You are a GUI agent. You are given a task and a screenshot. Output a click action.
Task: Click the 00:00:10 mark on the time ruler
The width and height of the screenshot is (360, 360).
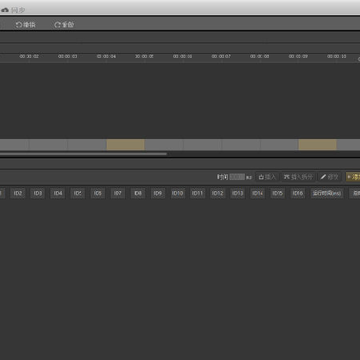337,57
